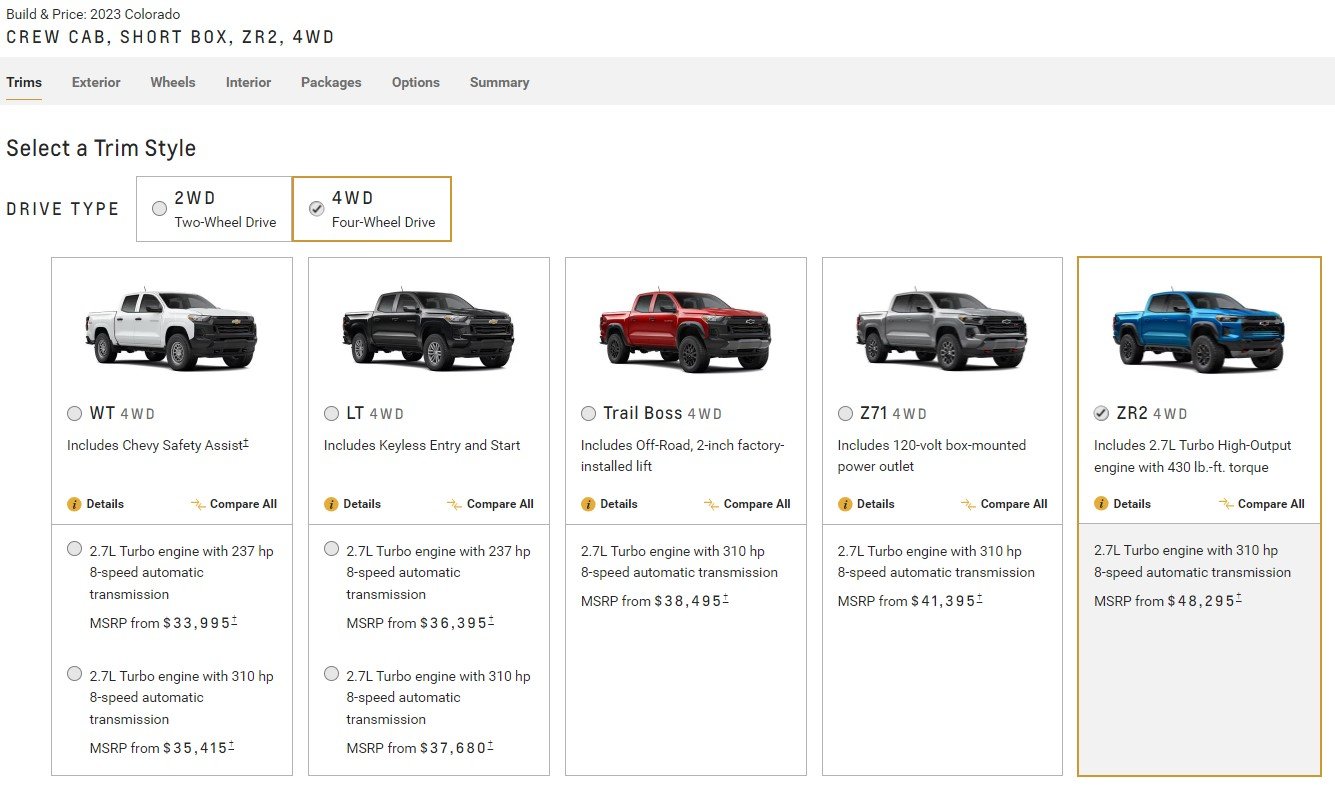Click Details link on Z71 card

click(876, 504)
